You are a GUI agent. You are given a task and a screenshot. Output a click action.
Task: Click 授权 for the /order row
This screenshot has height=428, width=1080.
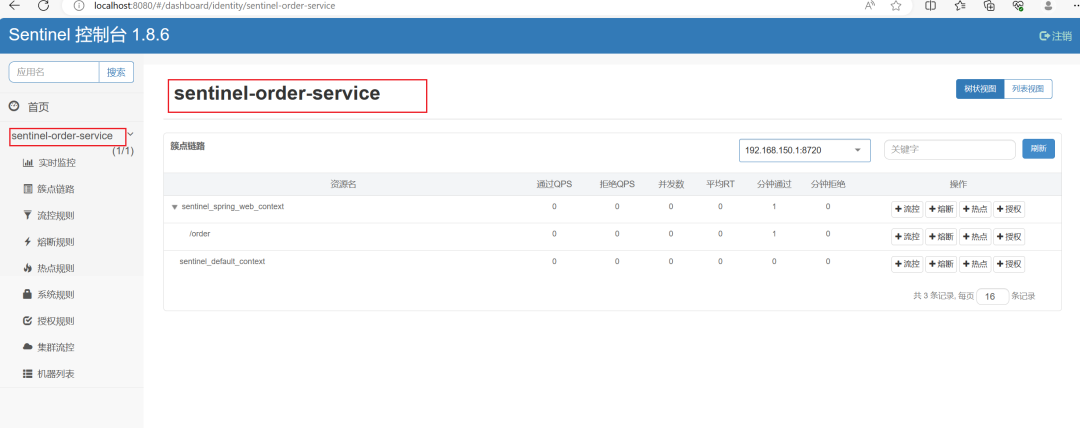point(1009,237)
